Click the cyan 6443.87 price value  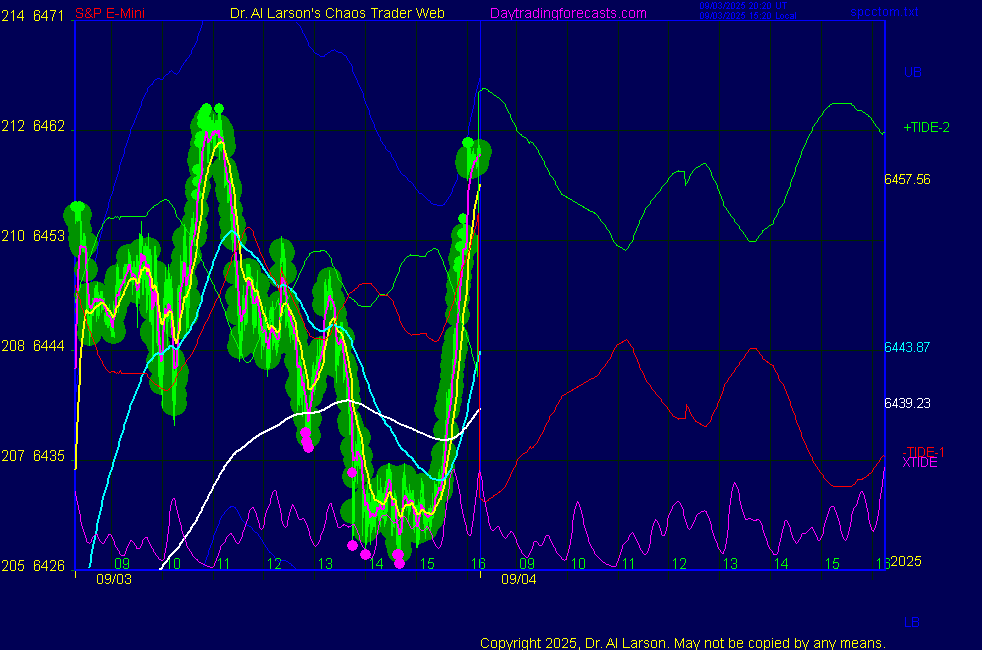tap(907, 347)
